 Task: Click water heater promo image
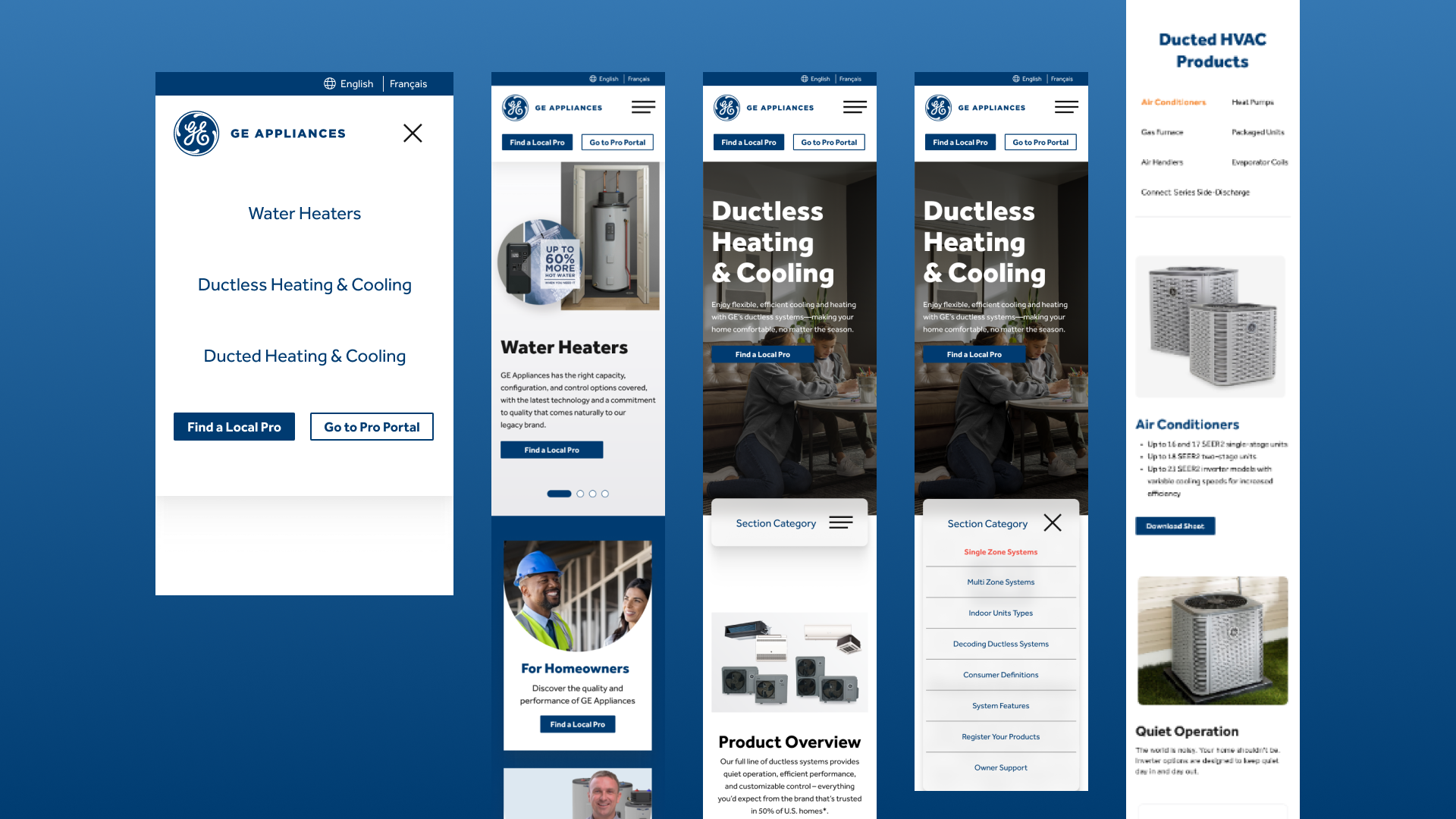[x=579, y=237]
